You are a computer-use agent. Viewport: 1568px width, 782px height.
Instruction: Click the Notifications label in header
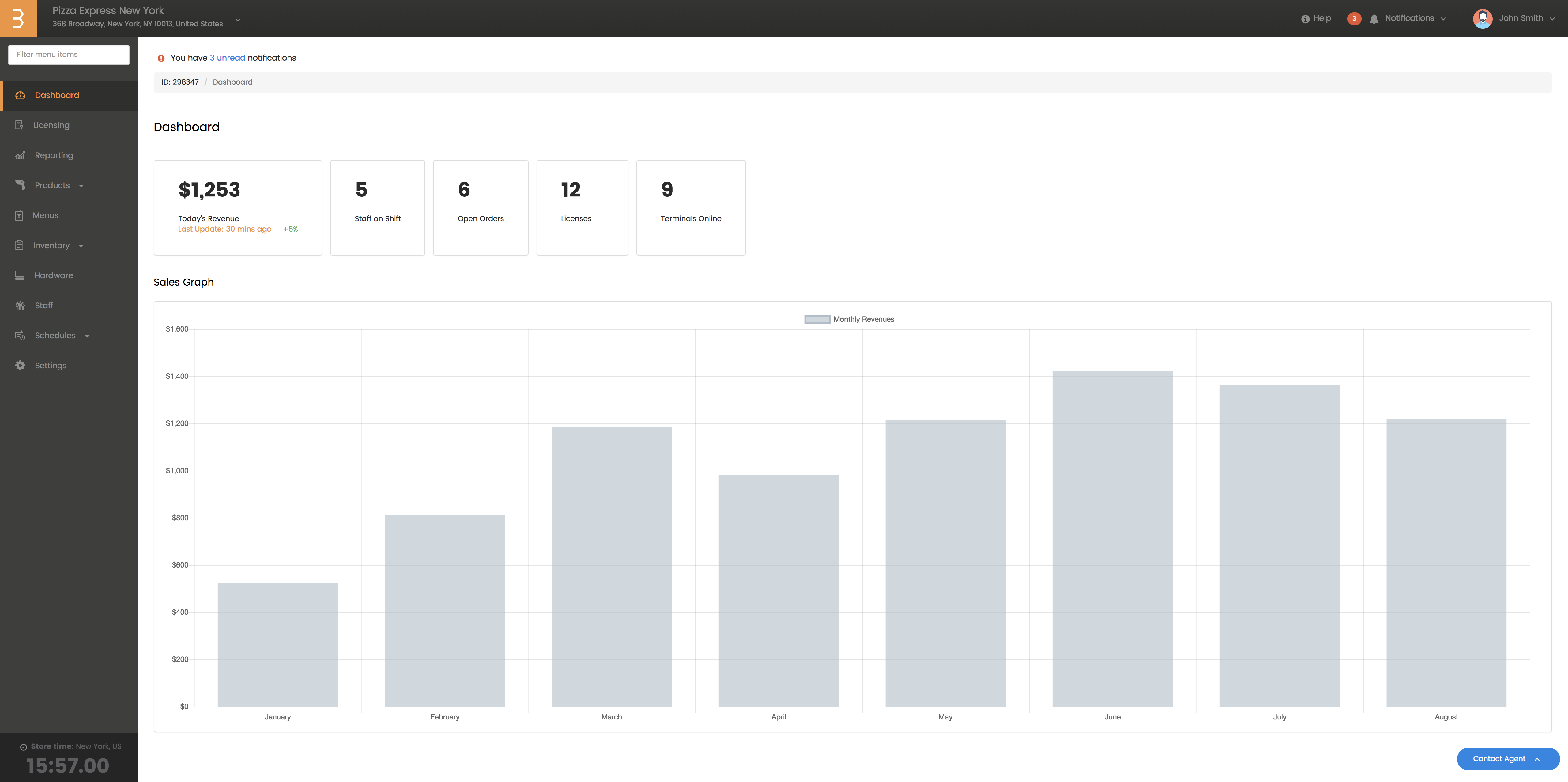[x=1409, y=18]
